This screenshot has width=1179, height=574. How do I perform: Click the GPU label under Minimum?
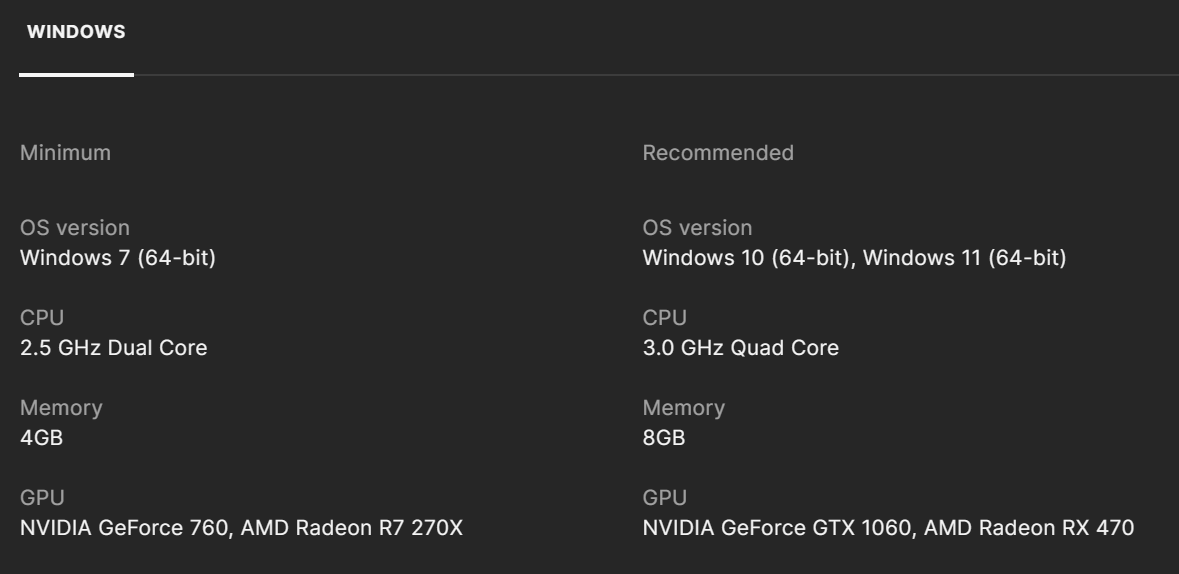40,497
